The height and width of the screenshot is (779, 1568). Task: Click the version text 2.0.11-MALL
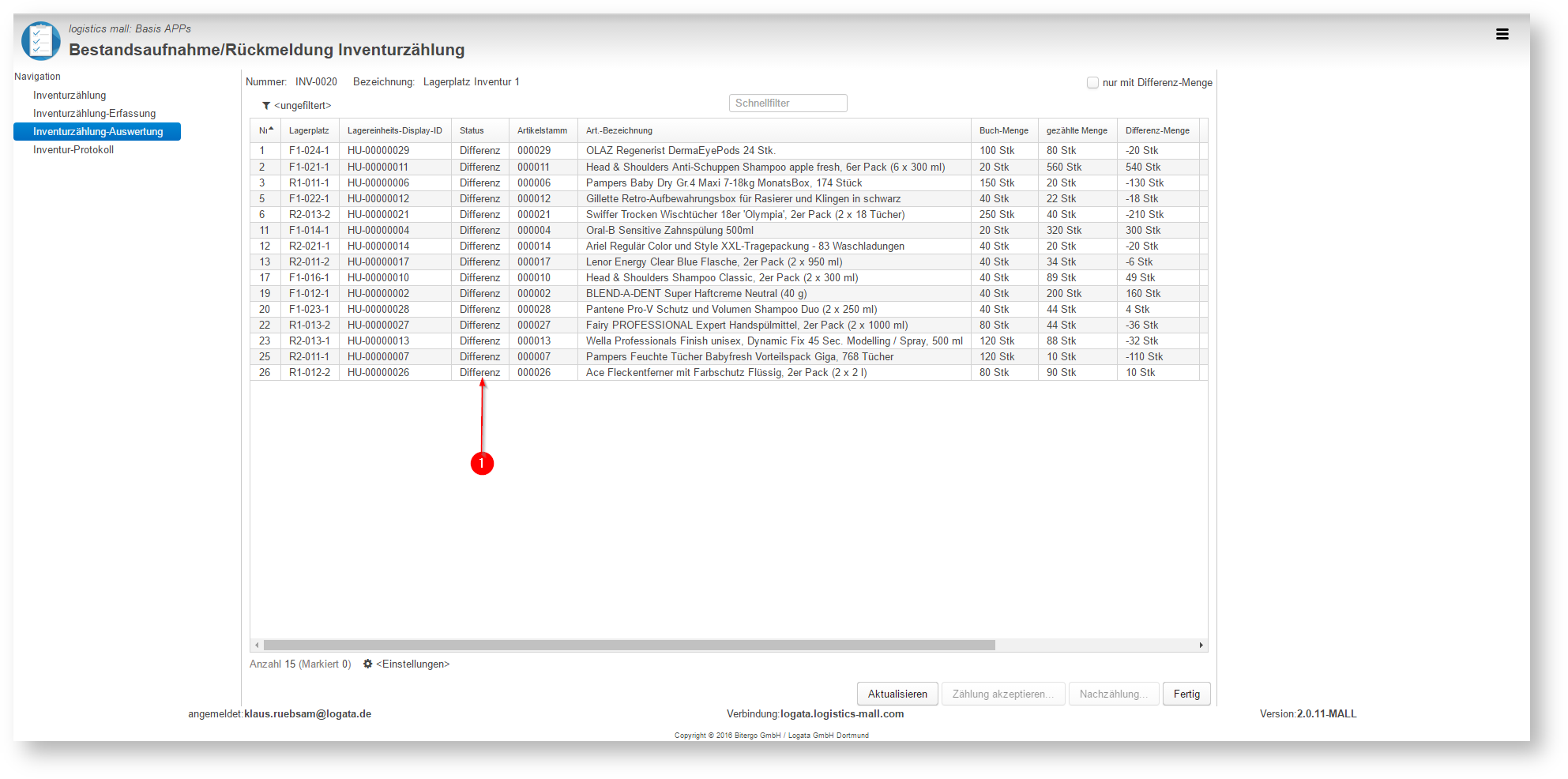coord(1327,714)
